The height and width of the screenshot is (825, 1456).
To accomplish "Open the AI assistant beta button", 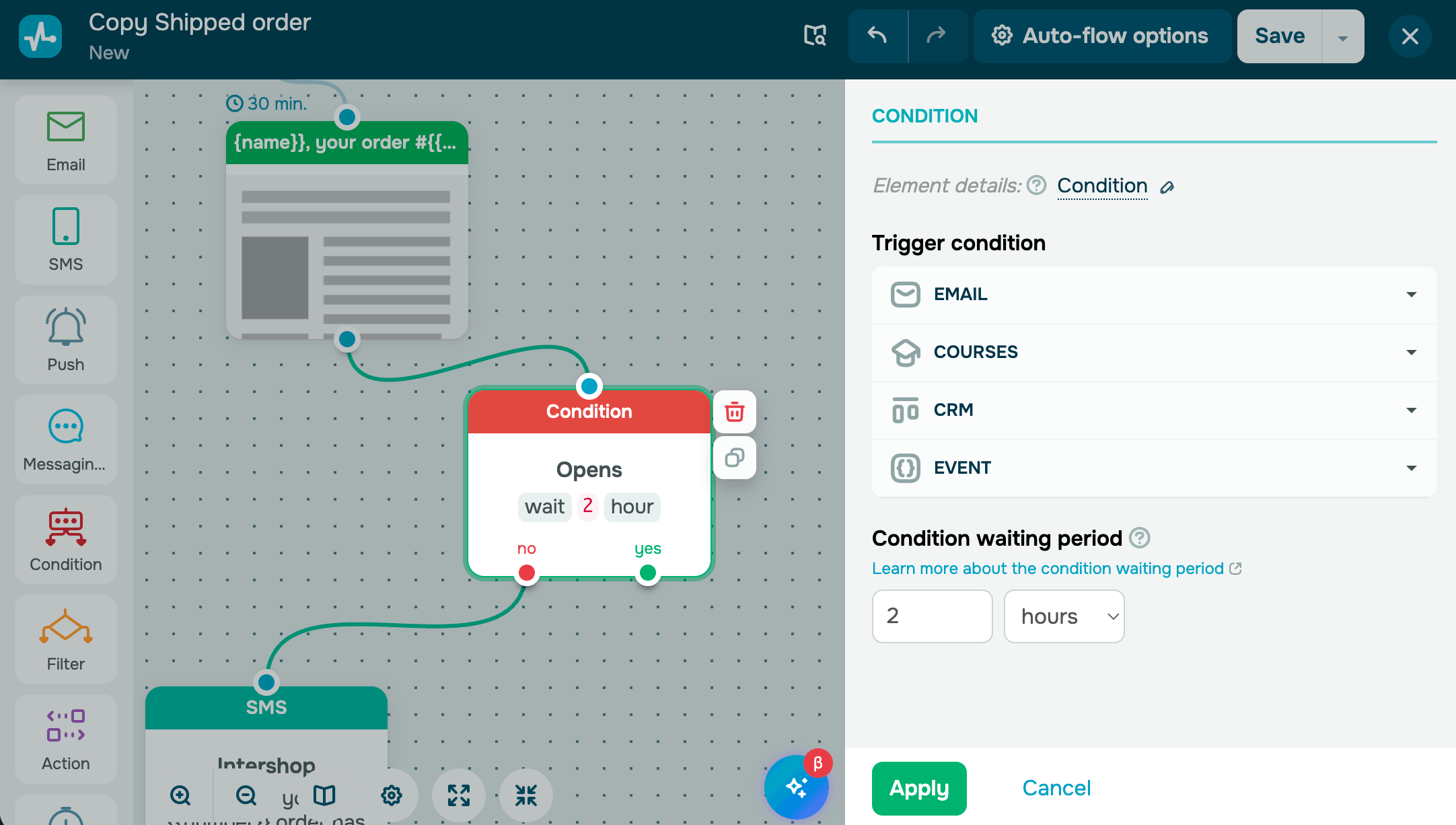I will (797, 787).
